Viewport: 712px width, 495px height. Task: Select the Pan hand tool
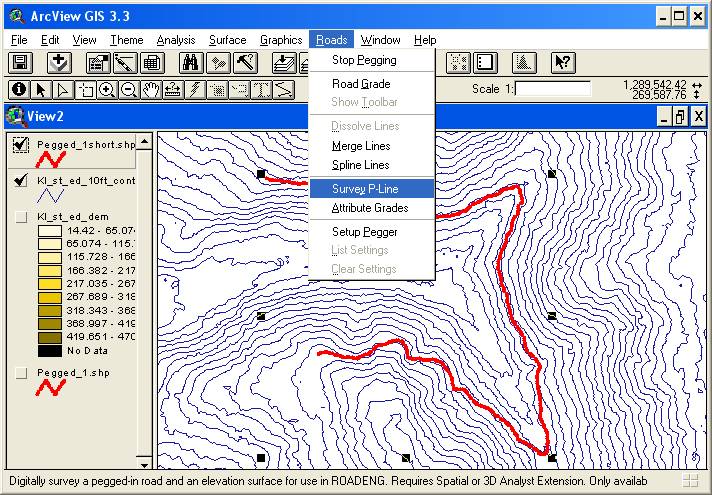(x=151, y=89)
